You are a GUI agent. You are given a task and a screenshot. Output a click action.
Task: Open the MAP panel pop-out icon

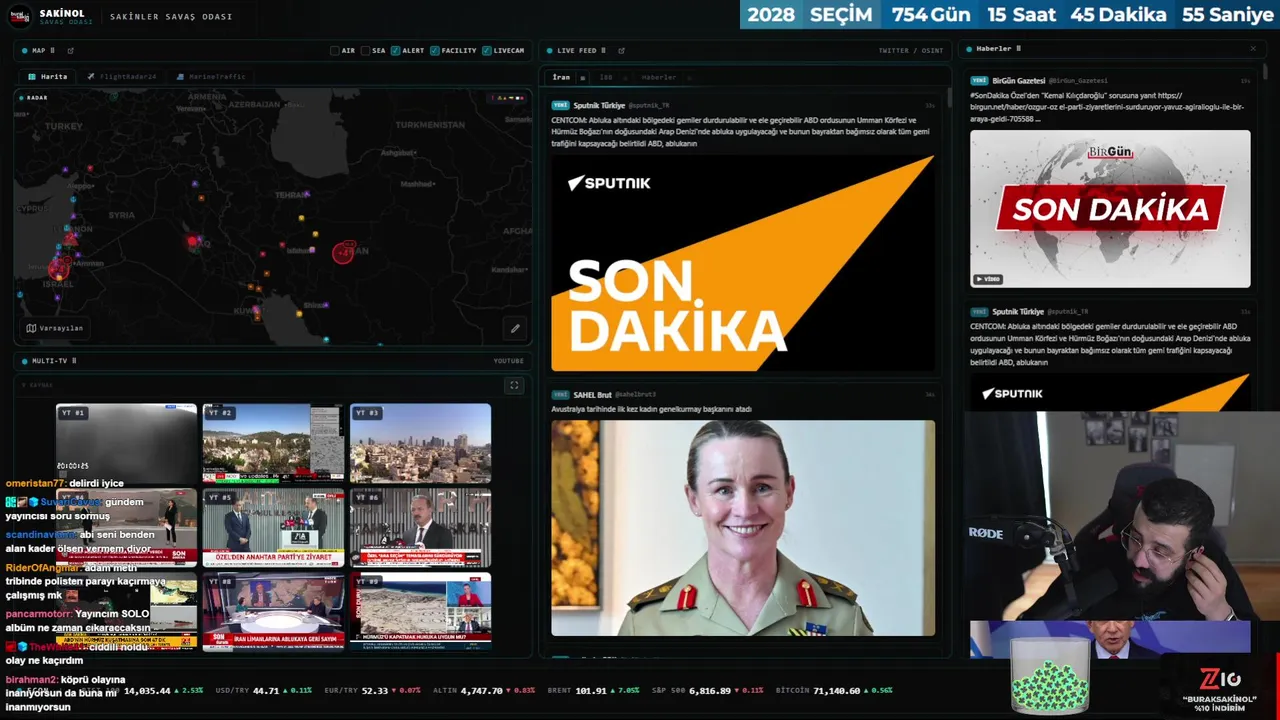(x=70, y=50)
